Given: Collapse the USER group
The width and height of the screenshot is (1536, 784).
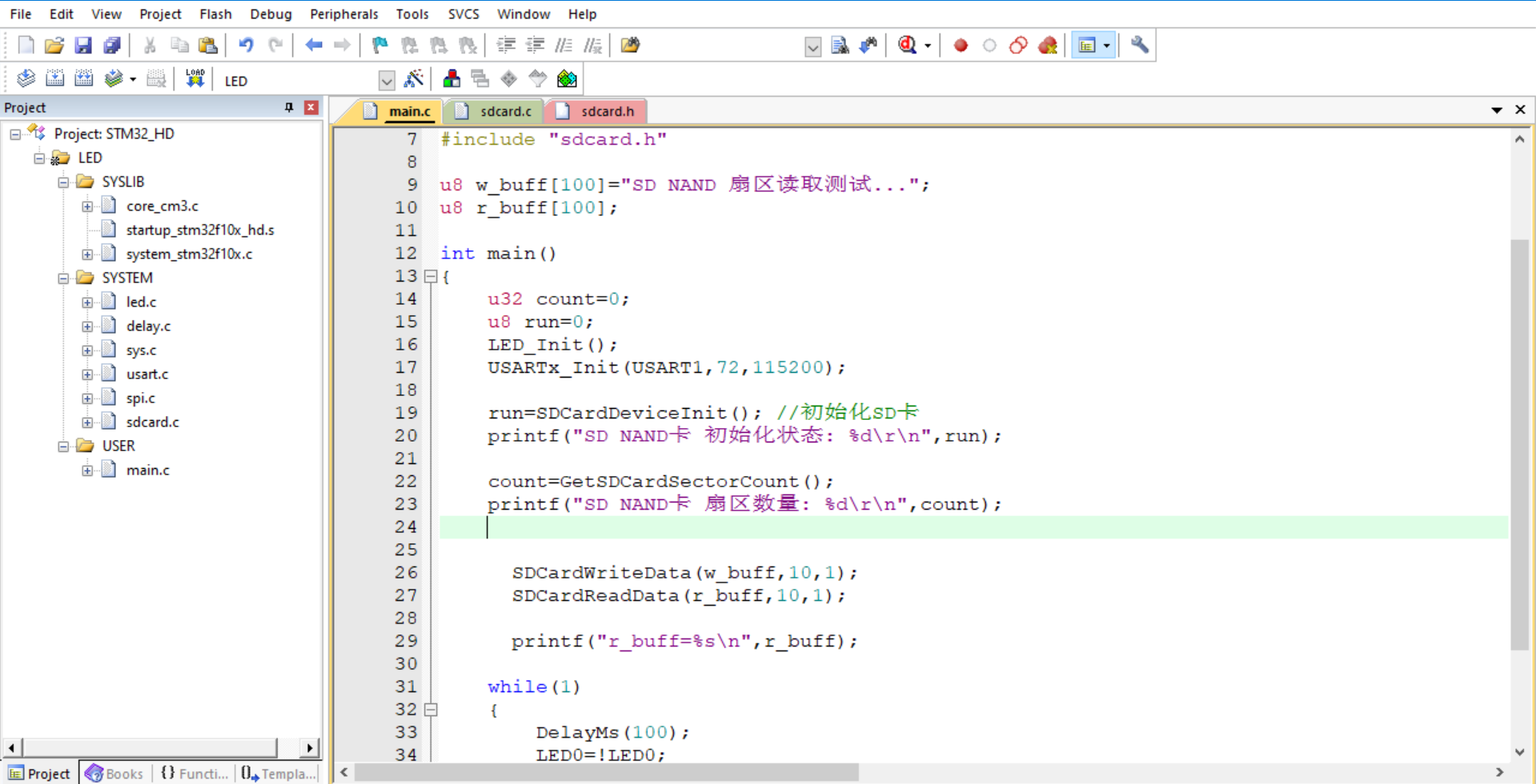Looking at the screenshot, I should [63, 446].
